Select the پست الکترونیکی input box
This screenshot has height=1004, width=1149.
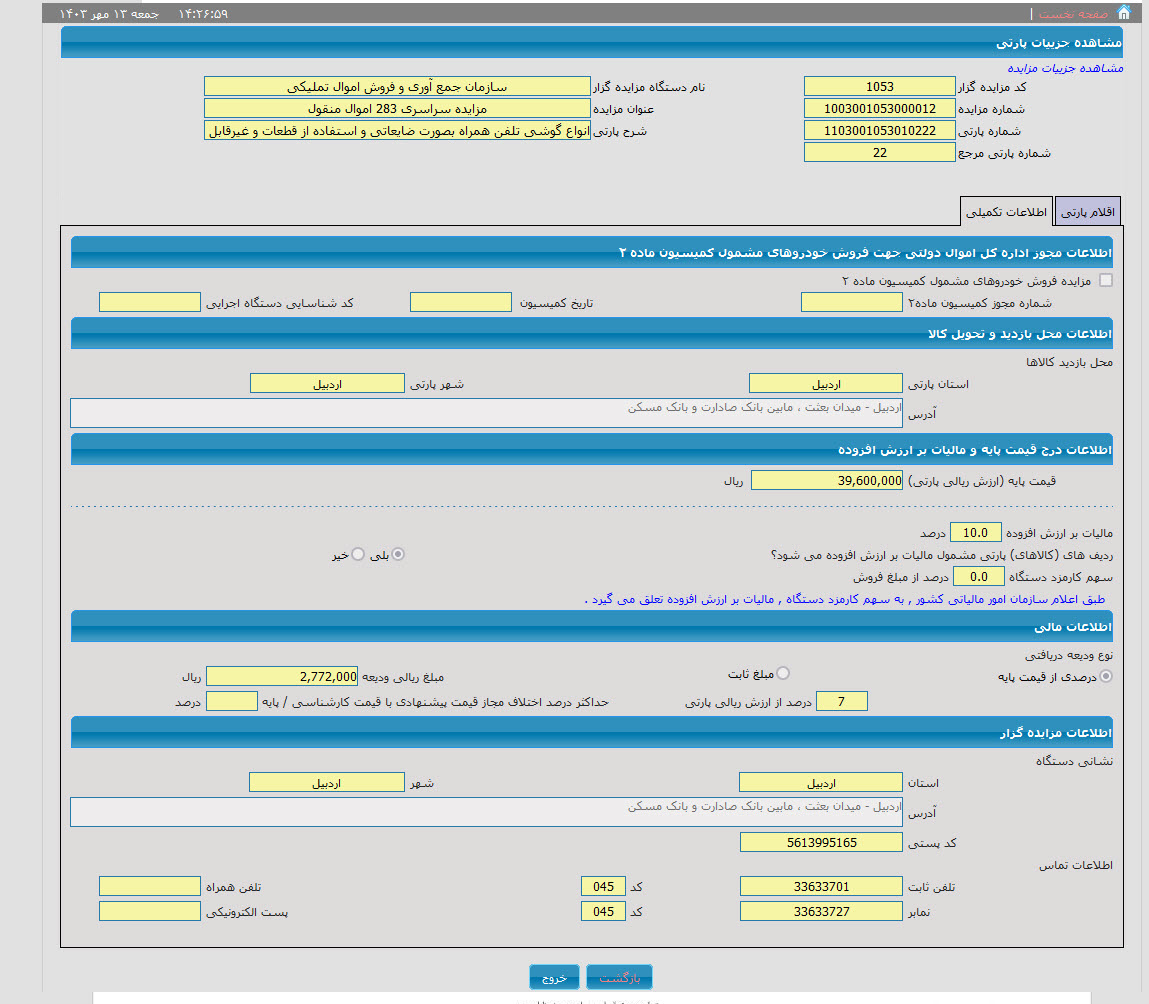150,912
